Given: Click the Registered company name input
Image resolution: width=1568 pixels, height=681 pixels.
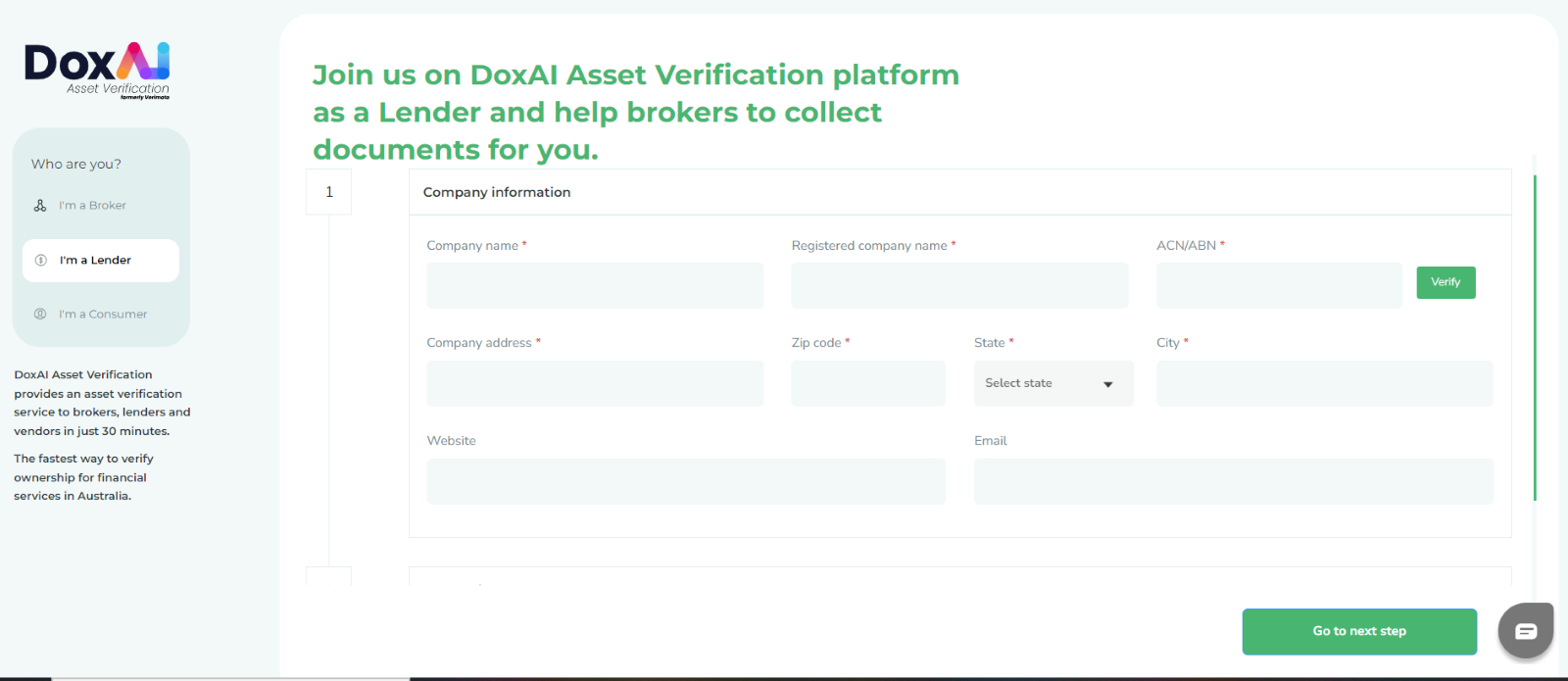Looking at the screenshot, I should 959,285.
